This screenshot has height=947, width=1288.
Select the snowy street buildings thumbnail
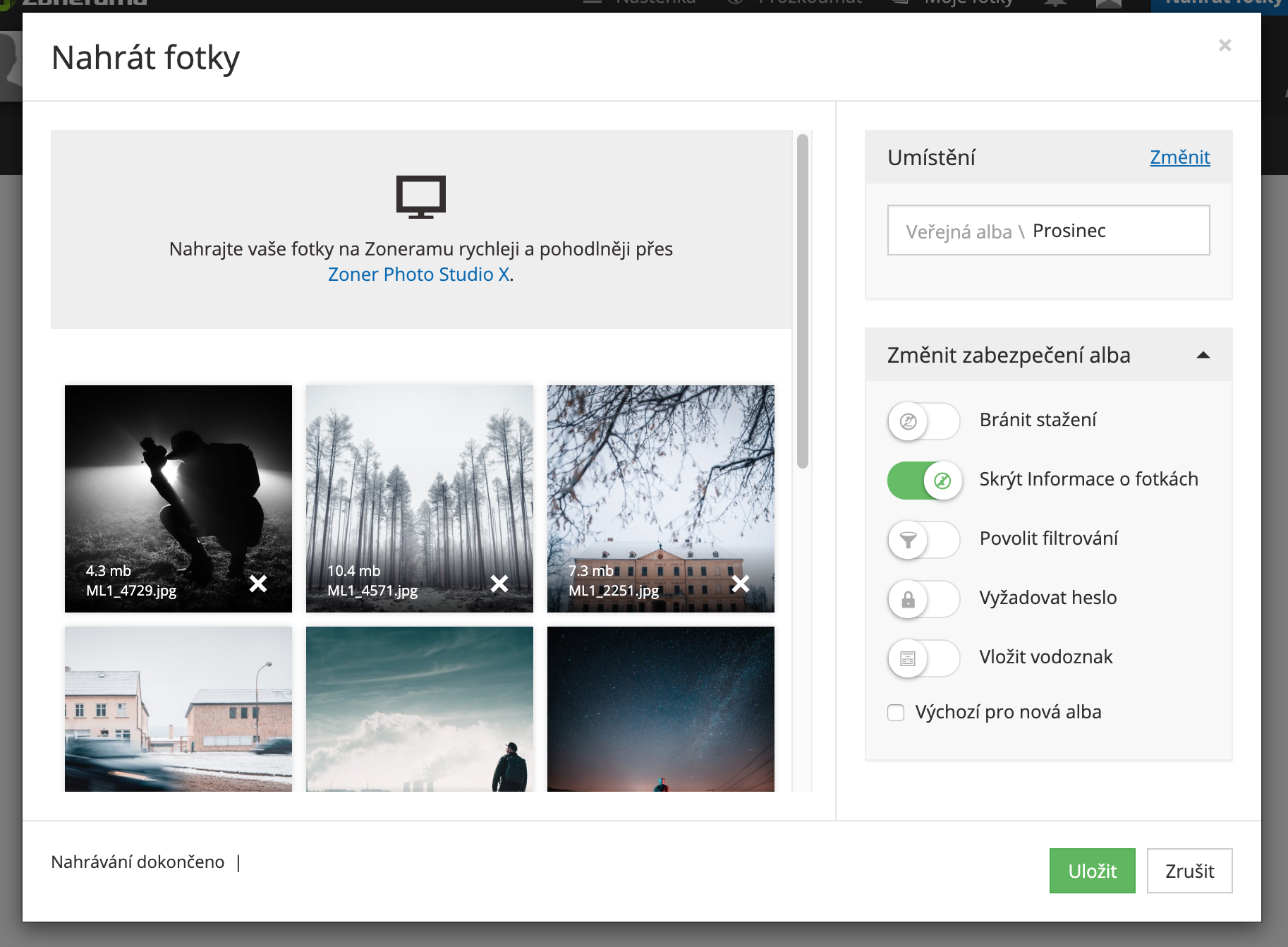(178, 709)
